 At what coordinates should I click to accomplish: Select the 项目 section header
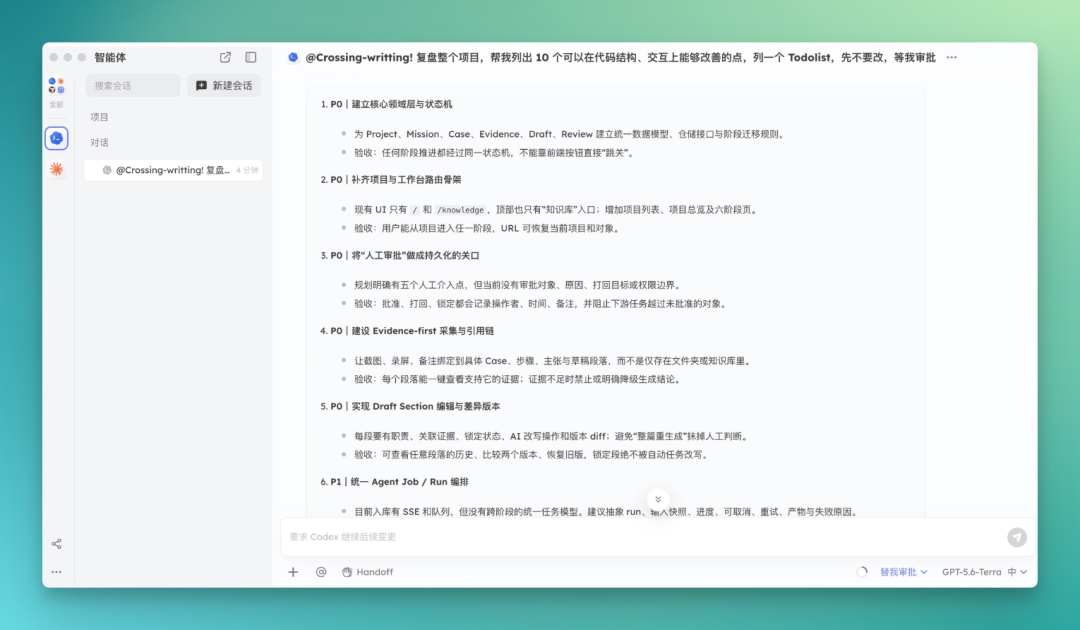[99, 117]
